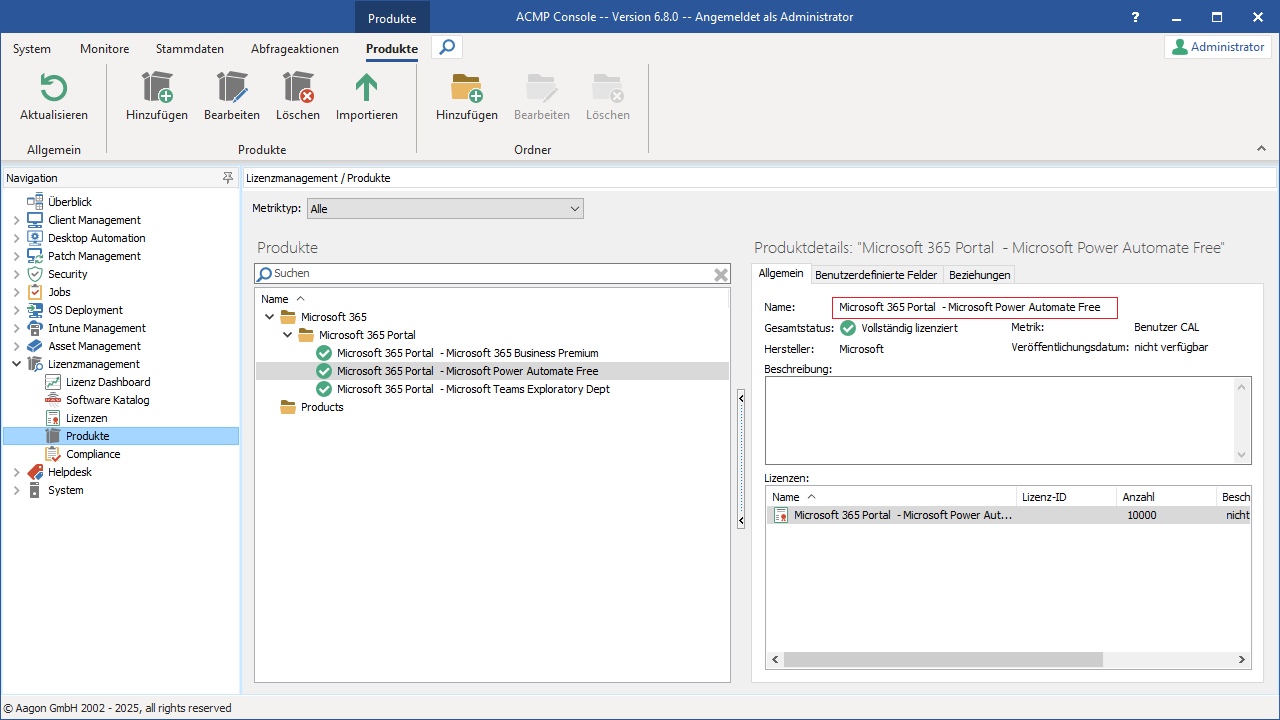Collapse the Microsoft 365 Portal folder

pyautogui.click(x=288, y=335)
